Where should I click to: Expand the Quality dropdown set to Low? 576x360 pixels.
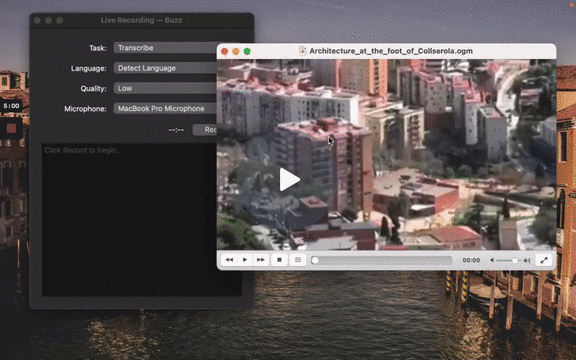(165, 88)
